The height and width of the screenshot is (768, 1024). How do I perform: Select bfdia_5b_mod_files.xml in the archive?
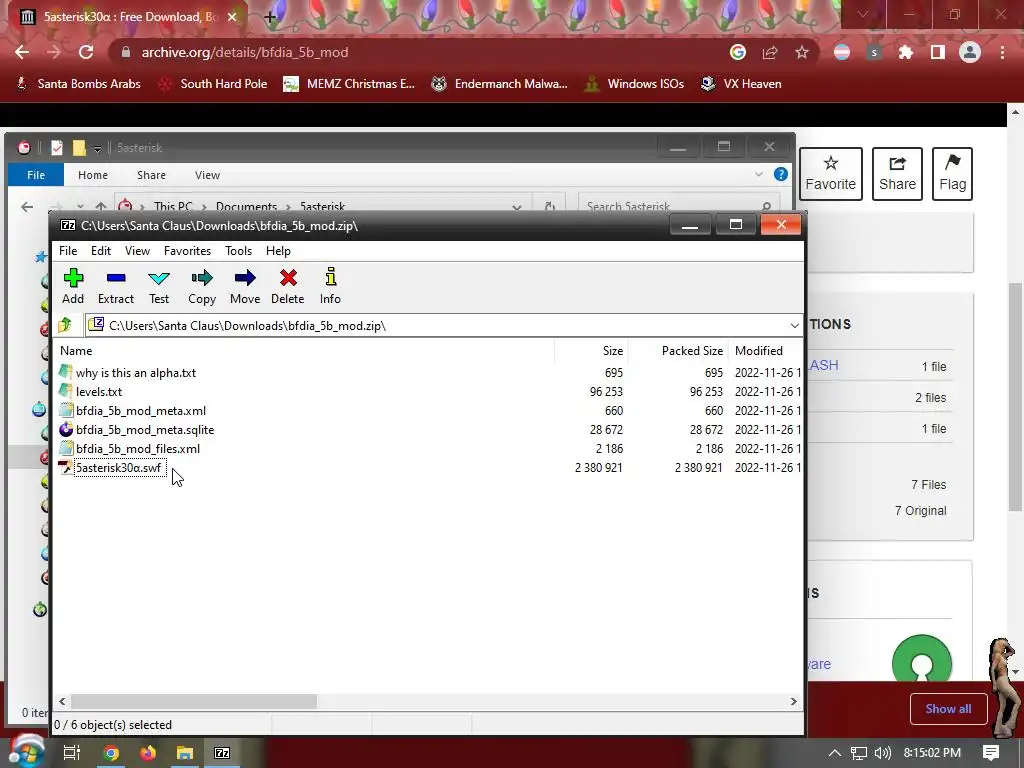click(138, 449)
